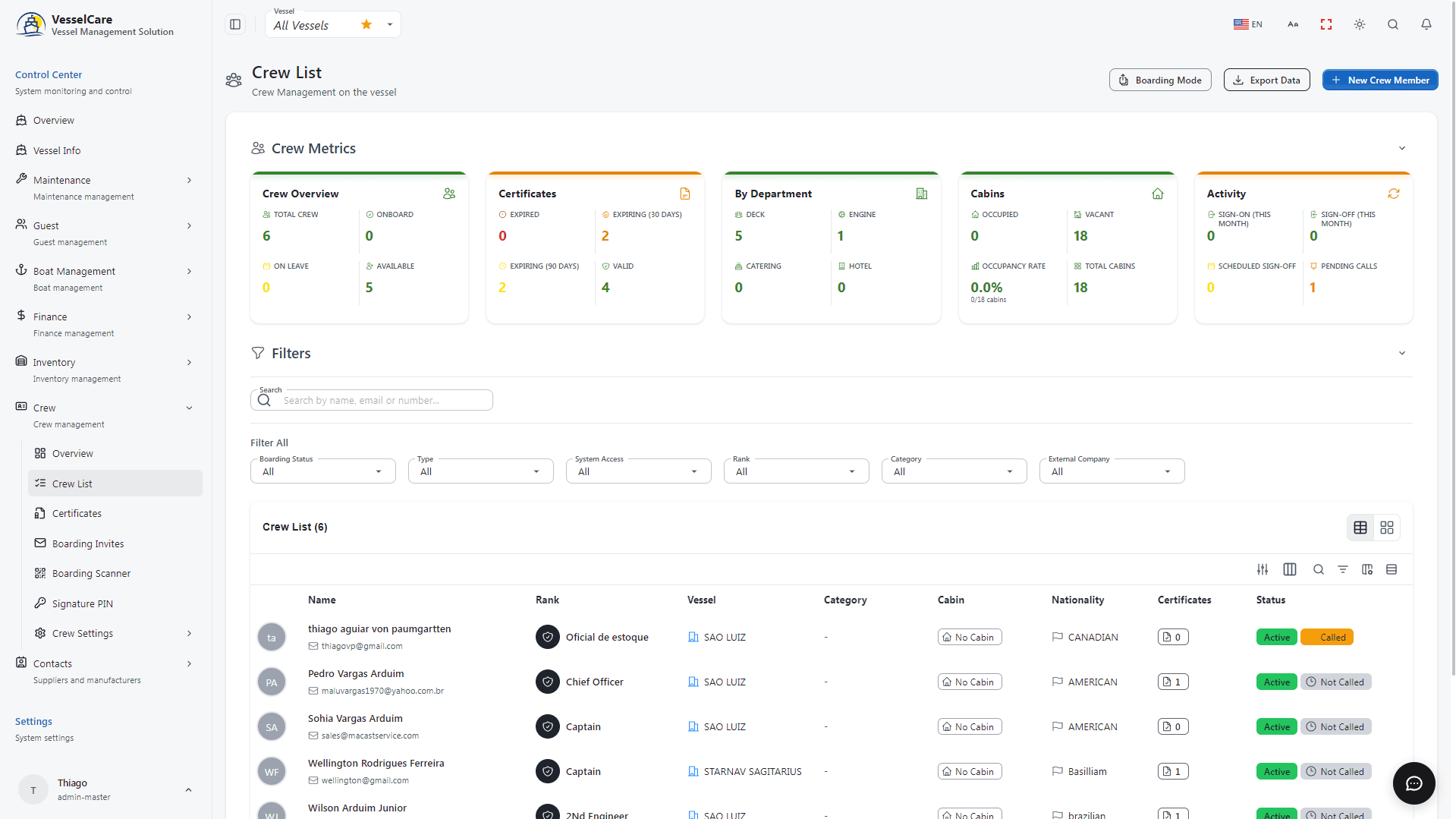Screen dimensions: 1456x819
Task: Click the font size Aa icon
Action: pos(1293,24)
